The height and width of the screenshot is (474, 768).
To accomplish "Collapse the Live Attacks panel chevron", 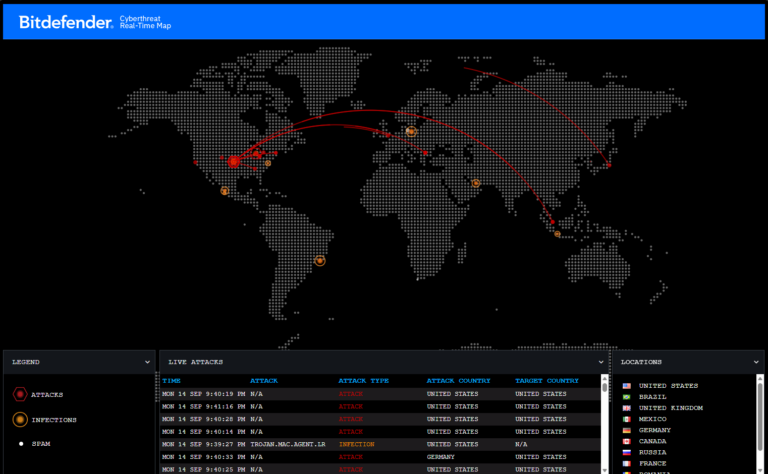I will coord(601,362).
